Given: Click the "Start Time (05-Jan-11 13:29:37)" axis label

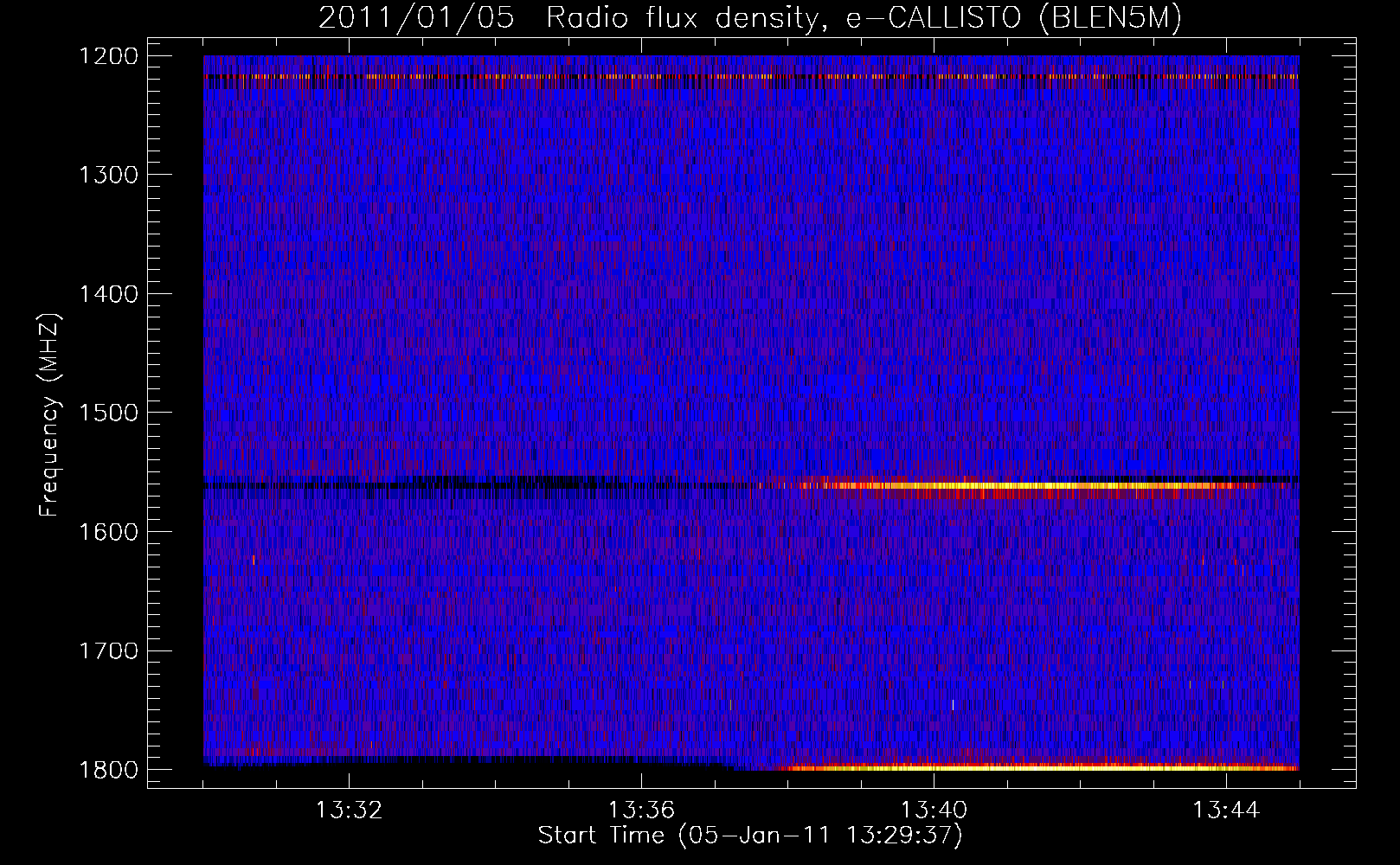Looking at the screenshot, I should 750,836.
